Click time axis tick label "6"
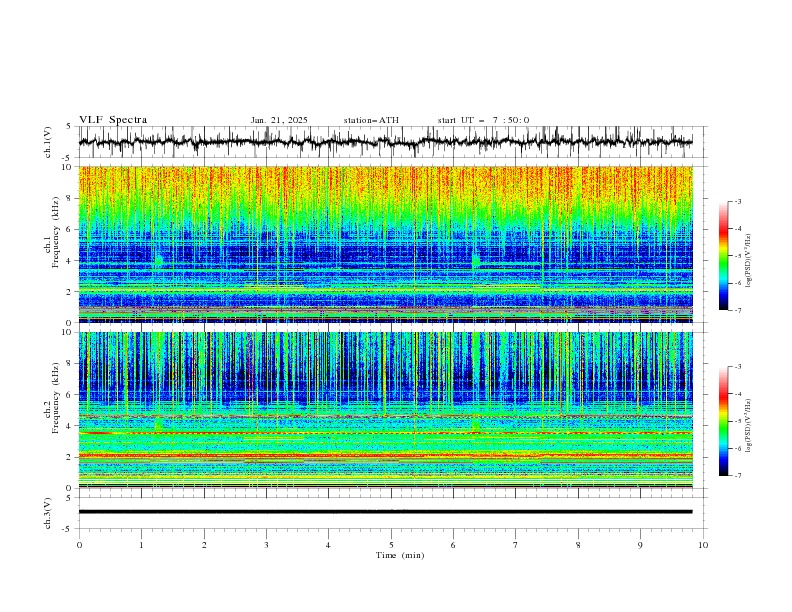Viewport: 792px width, 612px height. pos(453,545)
